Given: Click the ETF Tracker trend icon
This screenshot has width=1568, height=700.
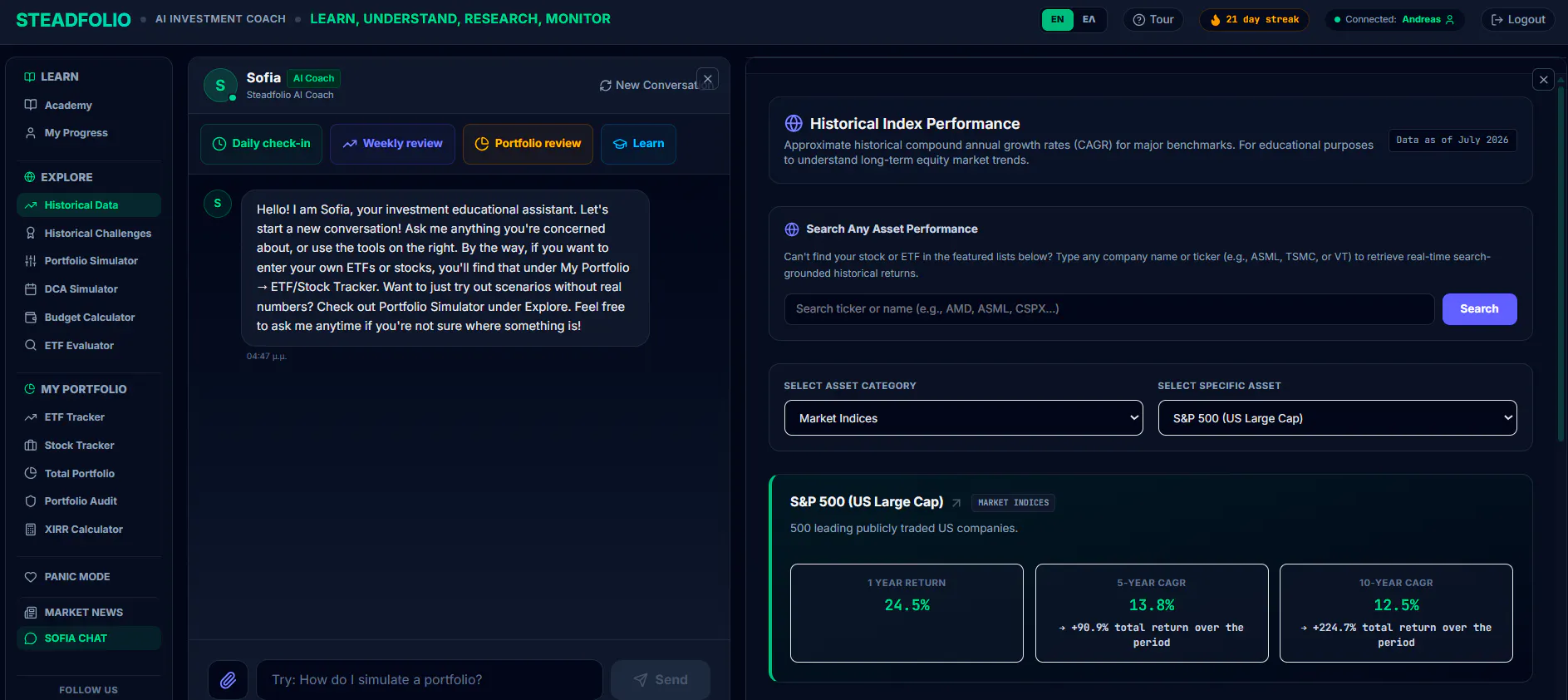Looking at the screenshot, I should 31,417.
